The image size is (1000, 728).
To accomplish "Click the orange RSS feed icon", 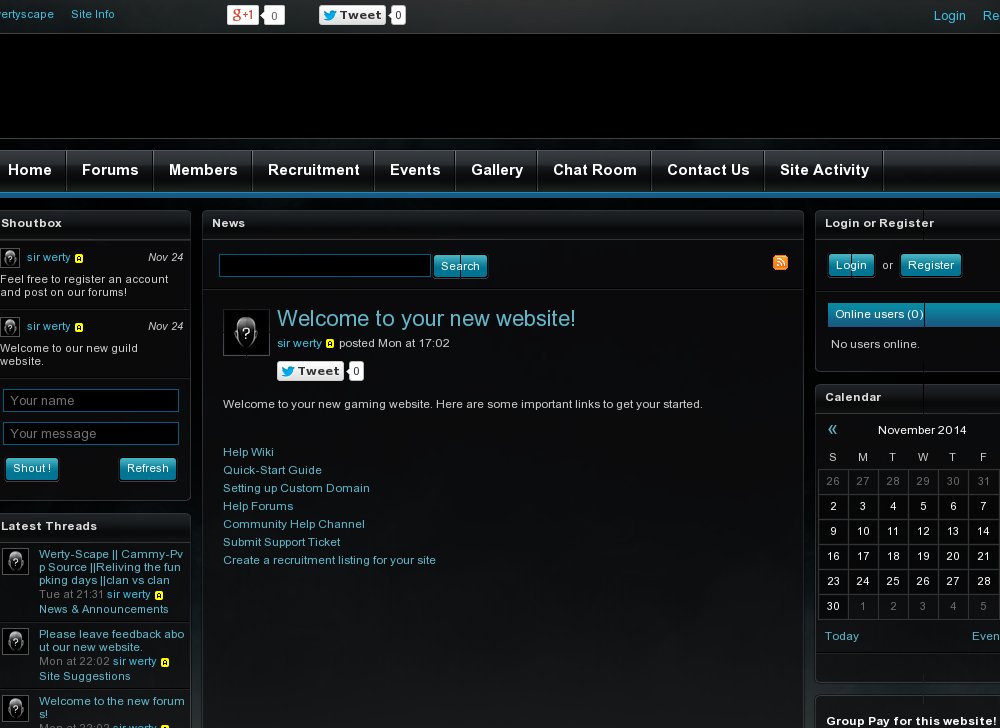I will tap(780, 263).
